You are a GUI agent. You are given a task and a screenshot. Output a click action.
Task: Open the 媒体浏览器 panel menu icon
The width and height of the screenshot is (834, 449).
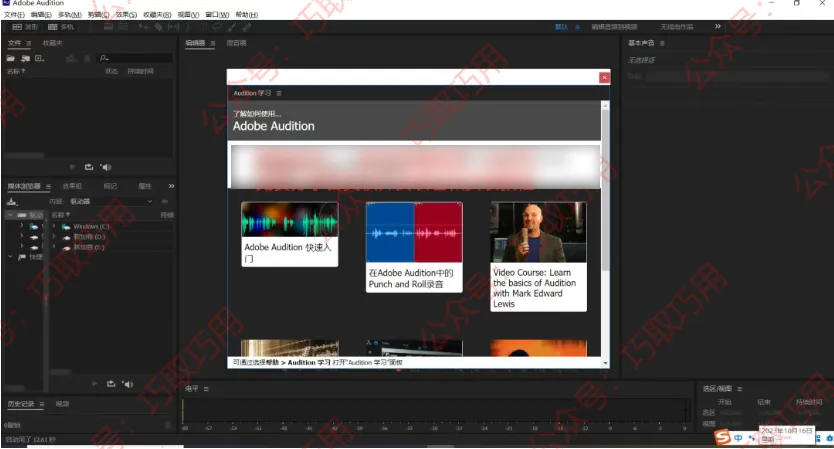(x=48, y=186)
